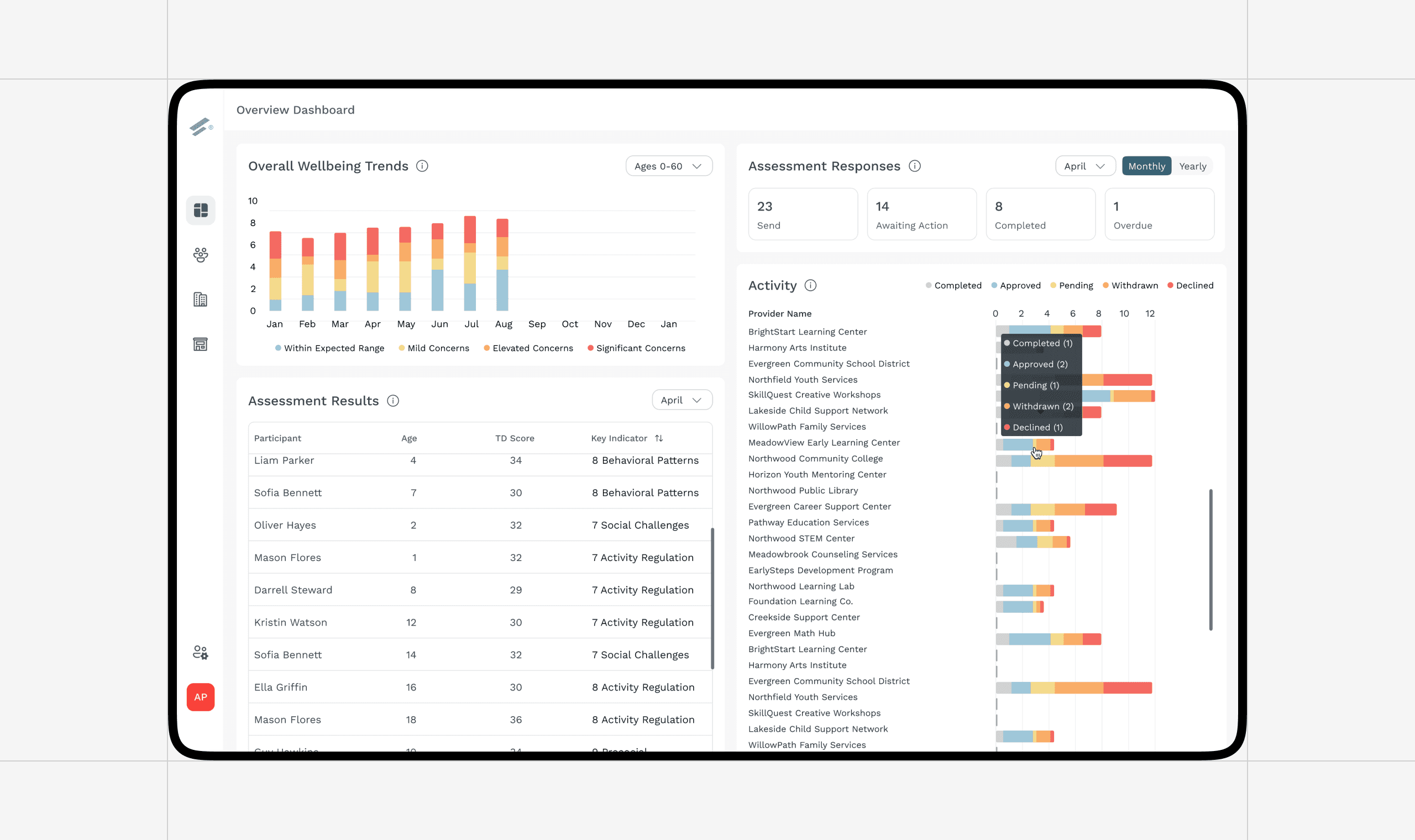The width and height of the screenshot is (1415, 840).
Task: Open the Ages 0-60 dropdown
Action: 668,166
